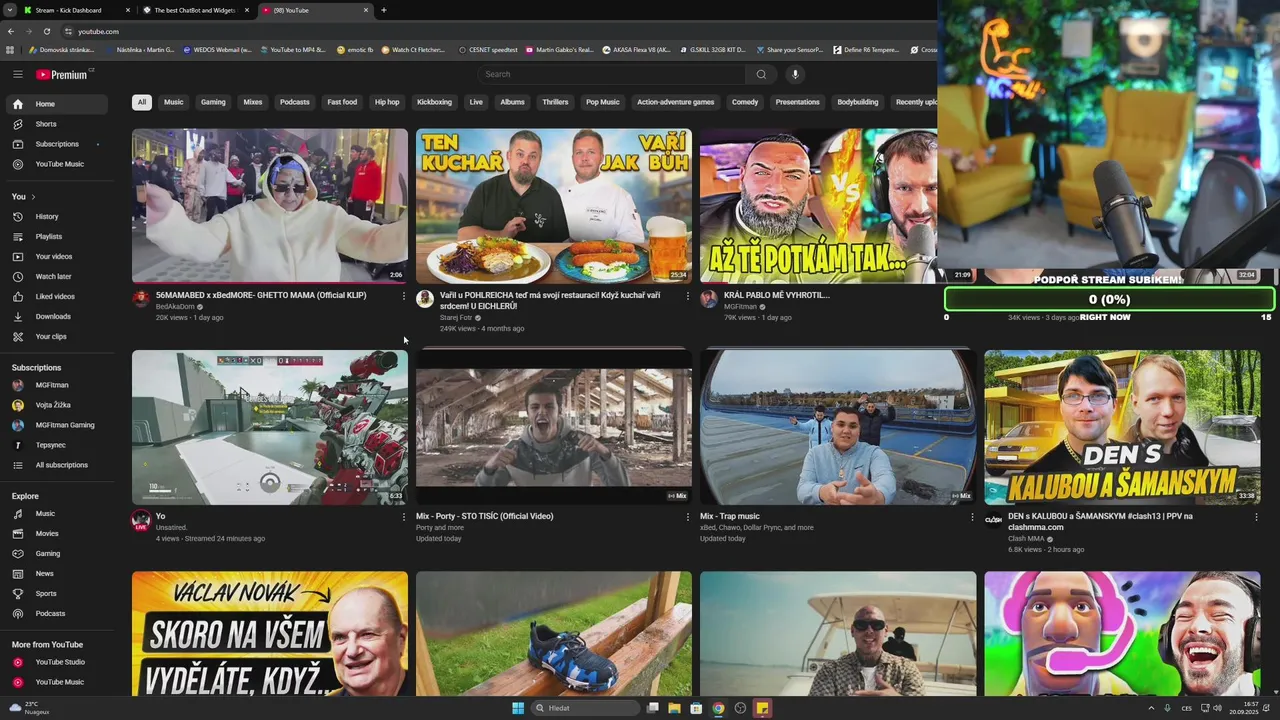1280x720 pixels.
Task: Open Chrome bookmarks apps grid icon
Action: [x=10, y=49]
